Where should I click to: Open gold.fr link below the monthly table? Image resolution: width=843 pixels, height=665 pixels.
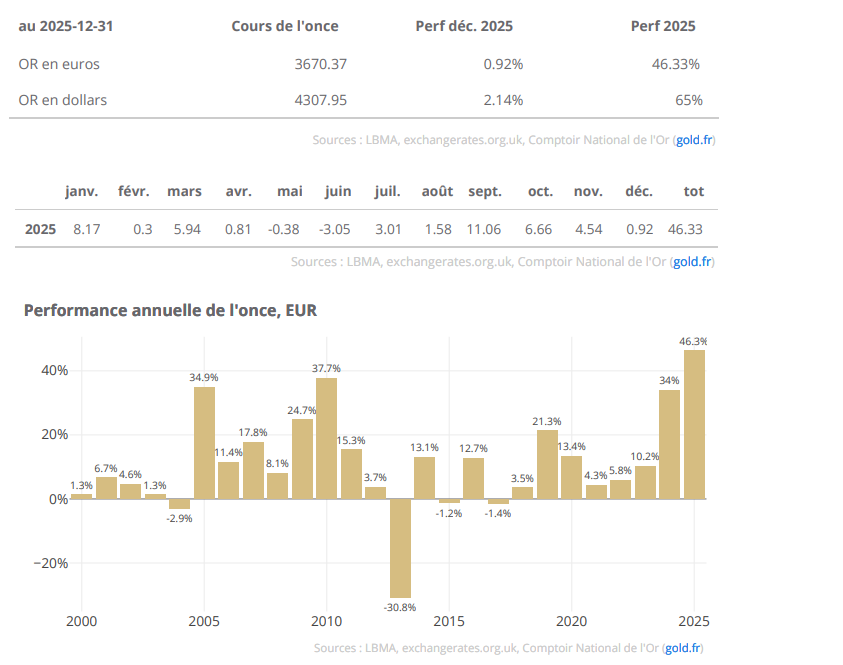pos(692,262)
